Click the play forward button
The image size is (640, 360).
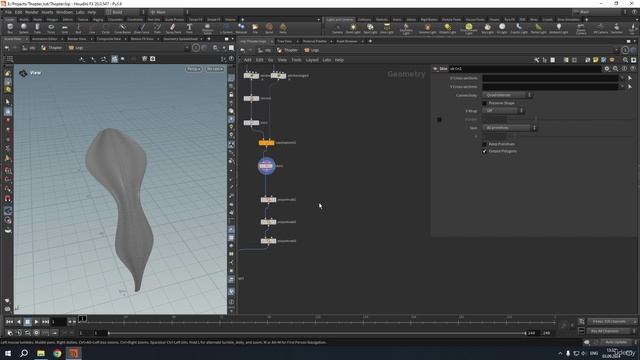[36, 322]
